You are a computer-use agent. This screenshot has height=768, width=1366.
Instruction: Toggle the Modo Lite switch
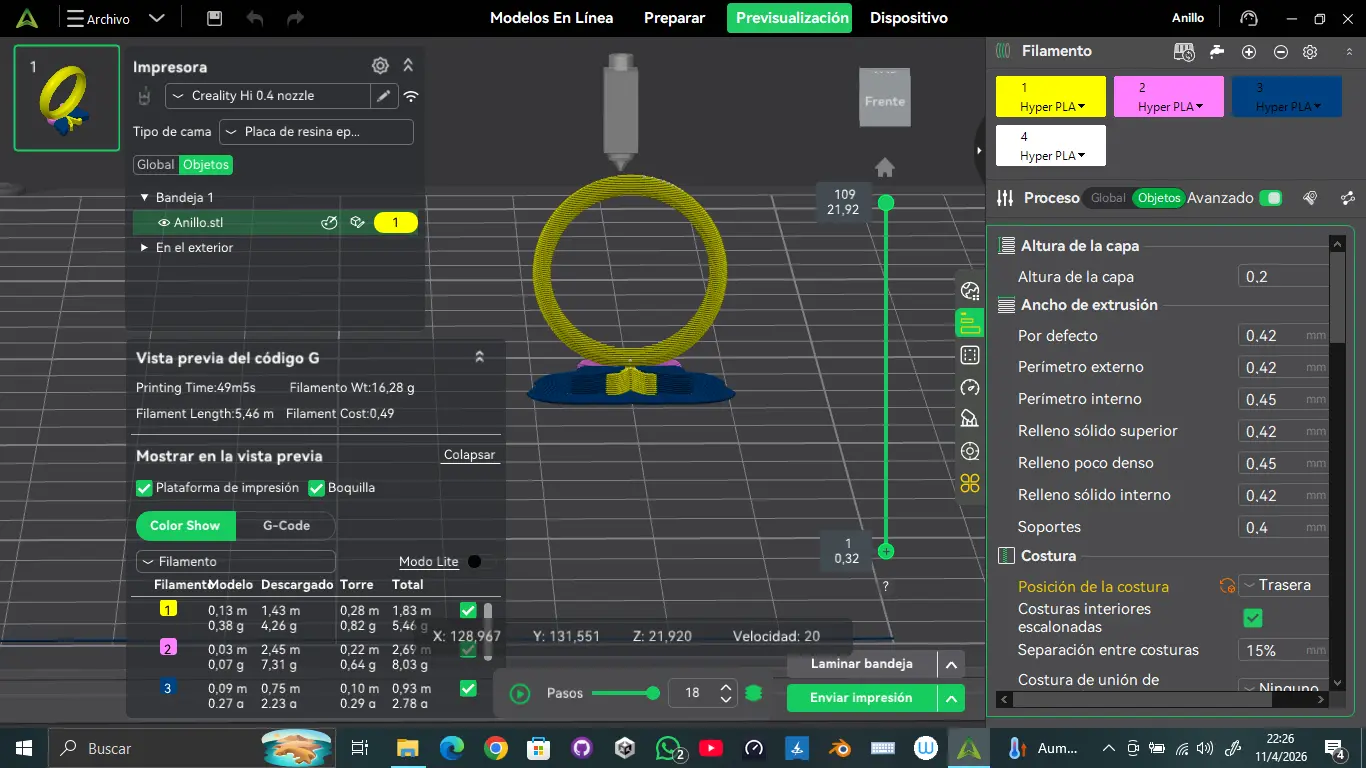click(x=479, y=562)
